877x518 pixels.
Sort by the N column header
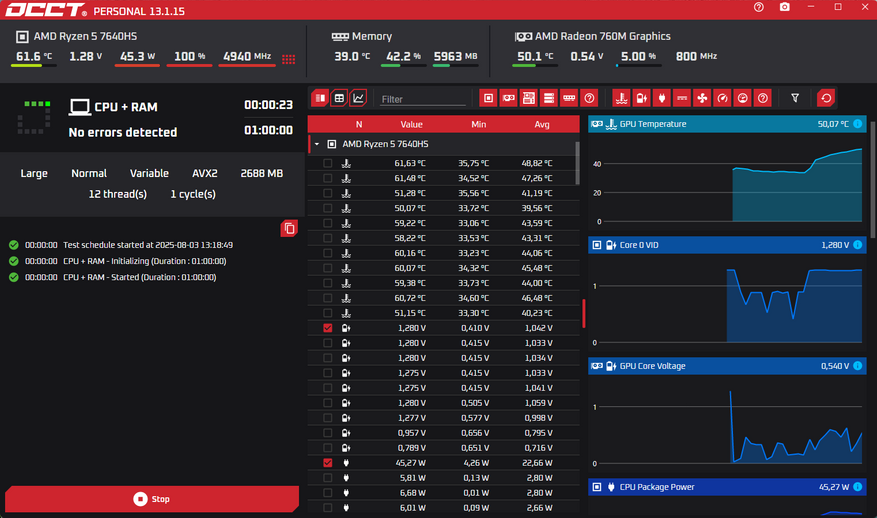359,125
